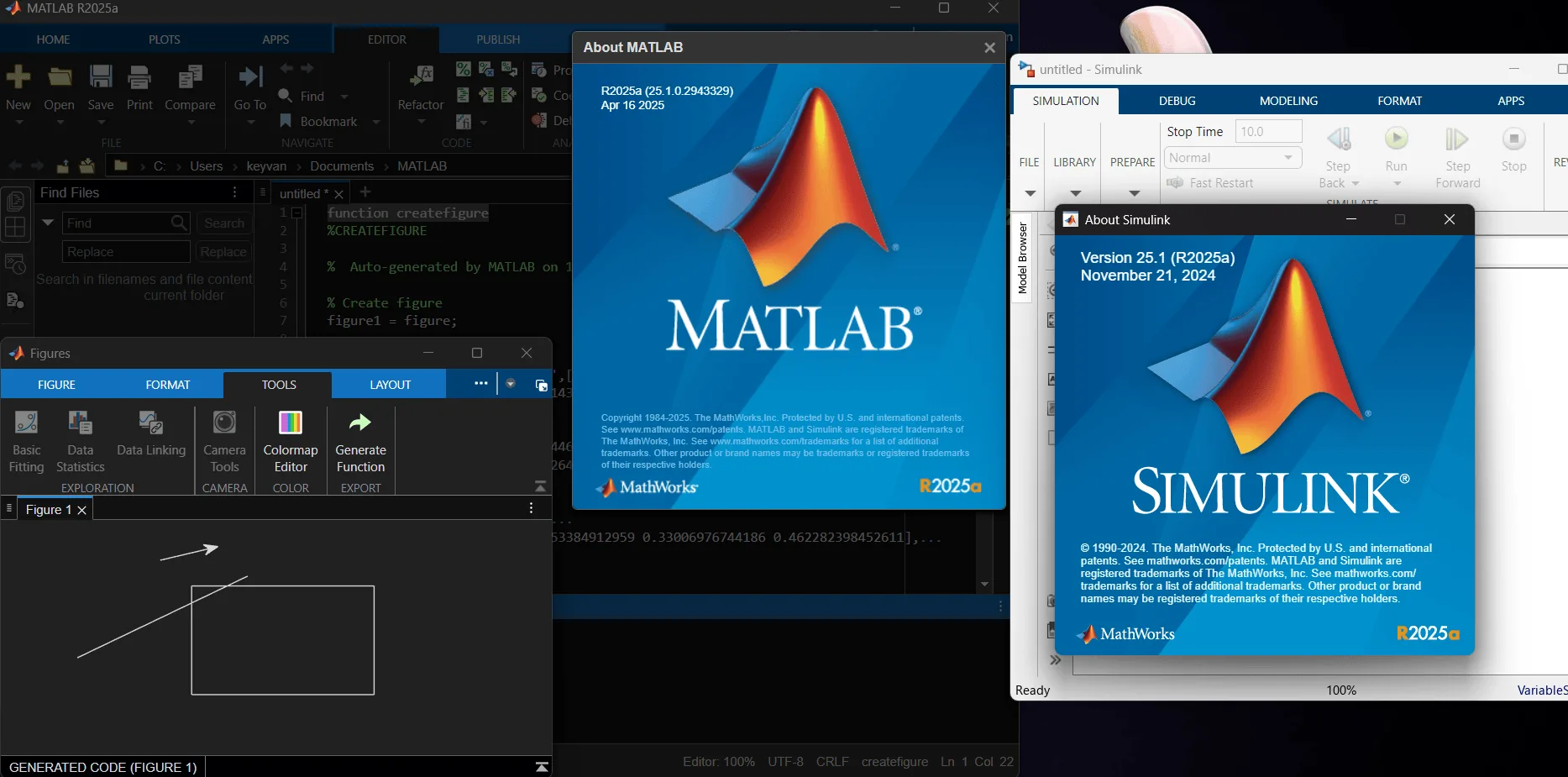Toggle Fast Restart in Simulink

pos(1209,183)
